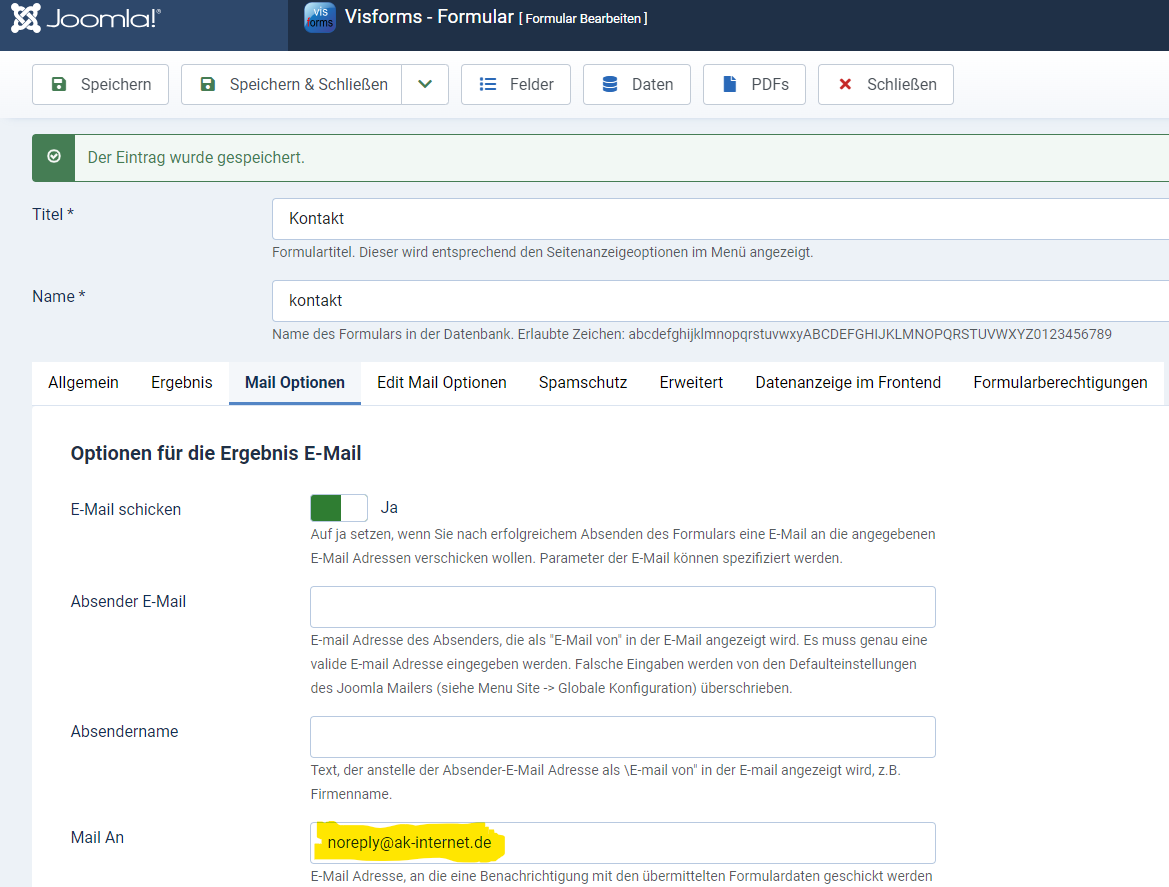
Task: Click the green checkmark on the success message
Action: (x=53, y=157)
